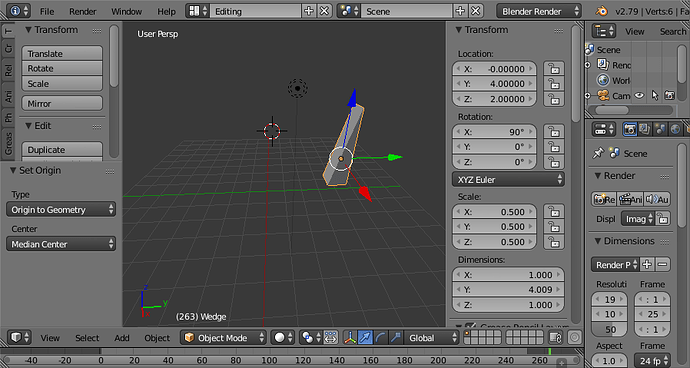Image resolution: width=690 pixels, height=368 pixels.
Task: Click the screen layout browse icon beside Editing
Action: [198, 11]
